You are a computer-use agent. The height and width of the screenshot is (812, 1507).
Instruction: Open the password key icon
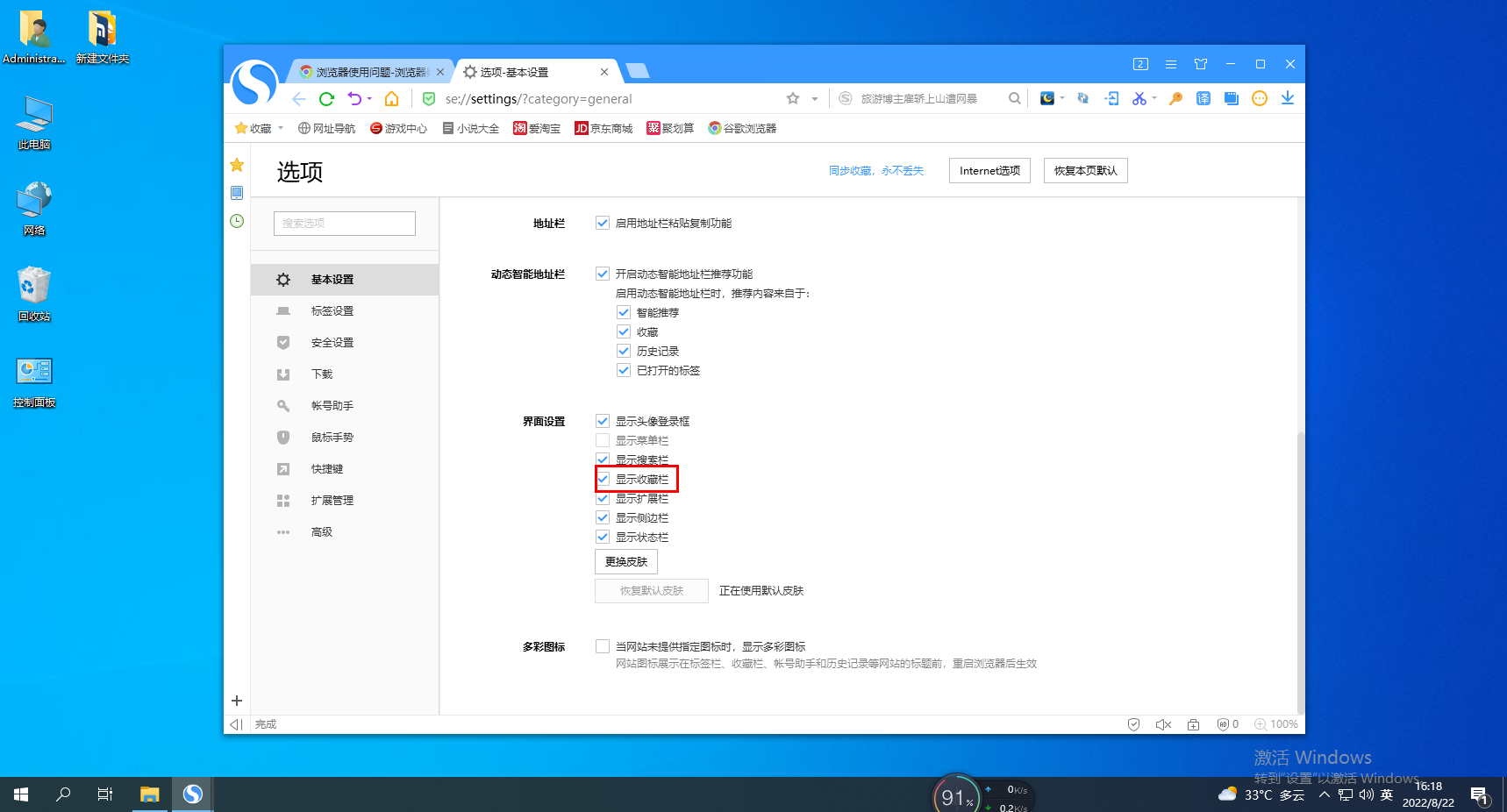tap(1176, 98)
